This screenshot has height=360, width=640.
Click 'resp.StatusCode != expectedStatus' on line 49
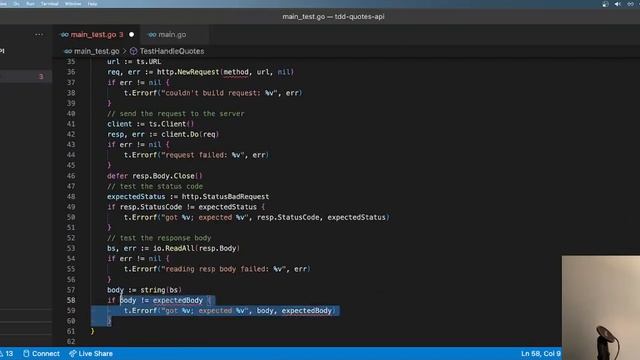(188, 207)
